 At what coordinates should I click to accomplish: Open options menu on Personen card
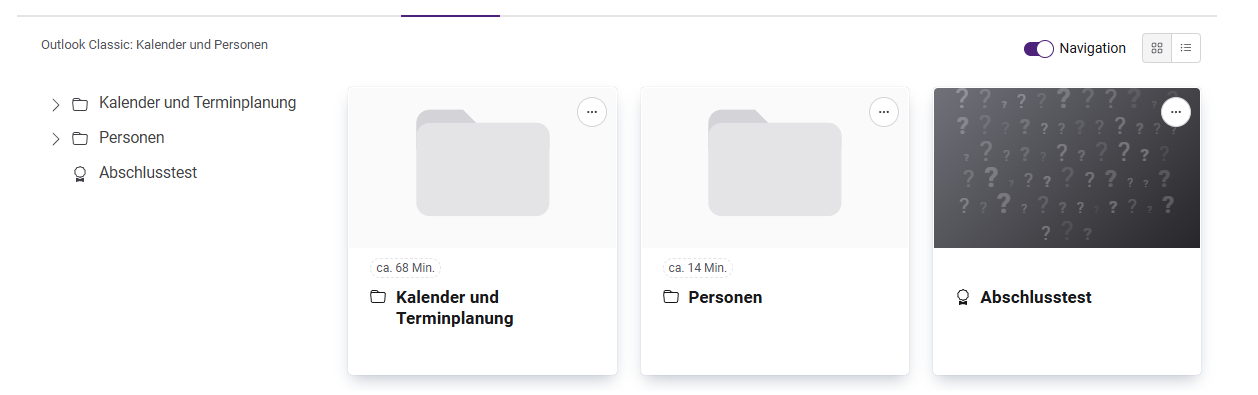point(884,112)
